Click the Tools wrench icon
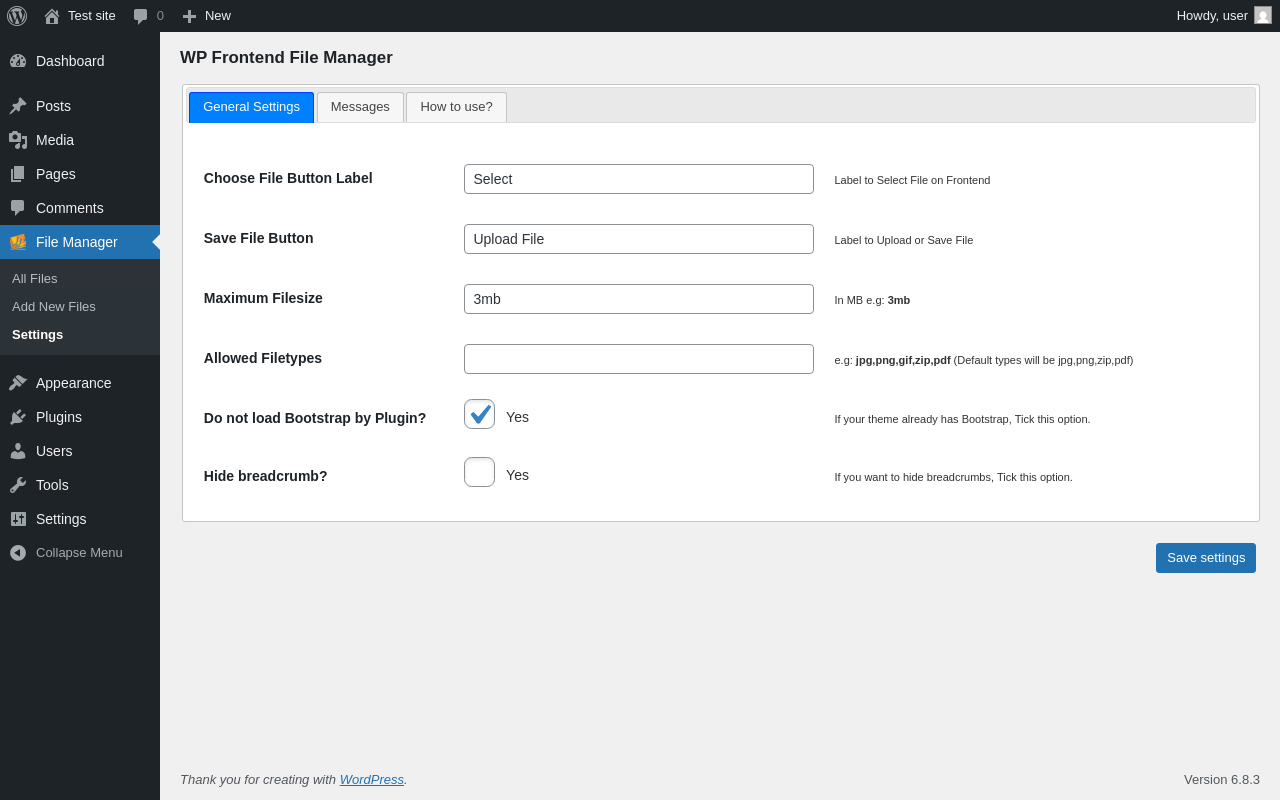 point(18,485)
